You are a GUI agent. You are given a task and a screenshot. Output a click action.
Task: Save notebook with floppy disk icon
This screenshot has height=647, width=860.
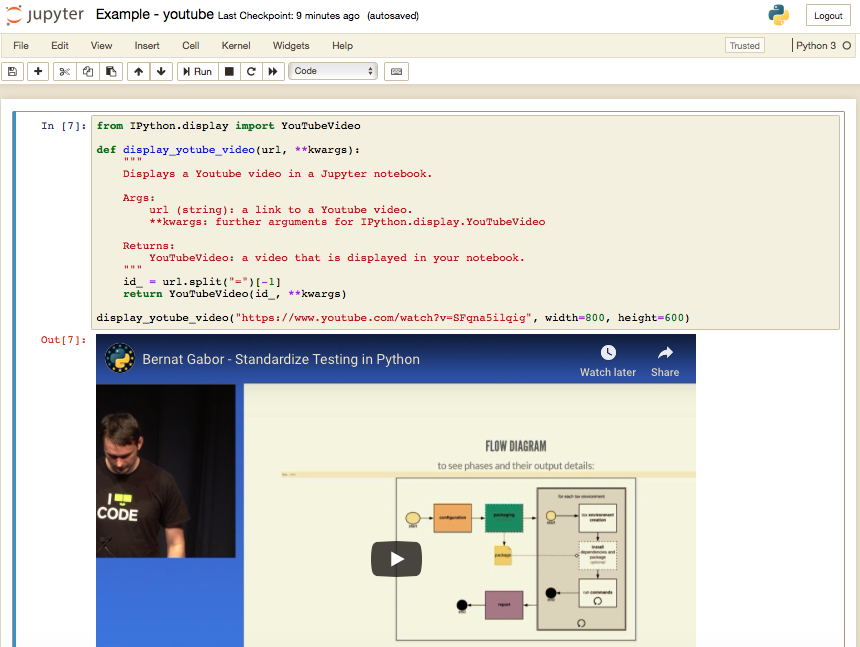click(x=13, y=71)
